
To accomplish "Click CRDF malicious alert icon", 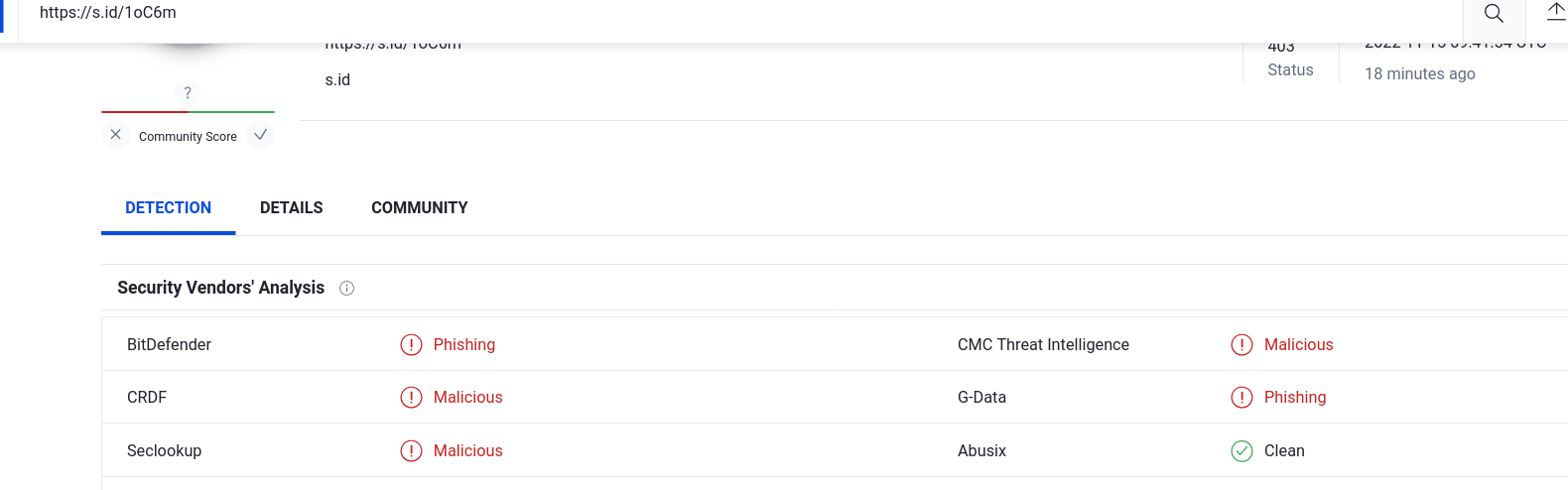I will pos(411,398).
